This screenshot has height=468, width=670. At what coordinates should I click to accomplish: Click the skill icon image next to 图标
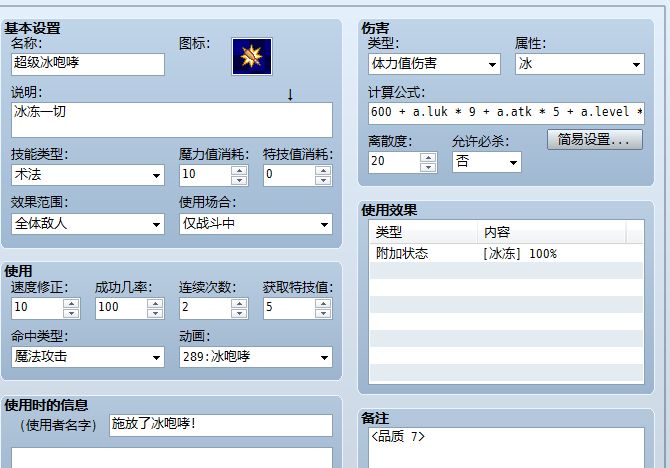(252, 56)
